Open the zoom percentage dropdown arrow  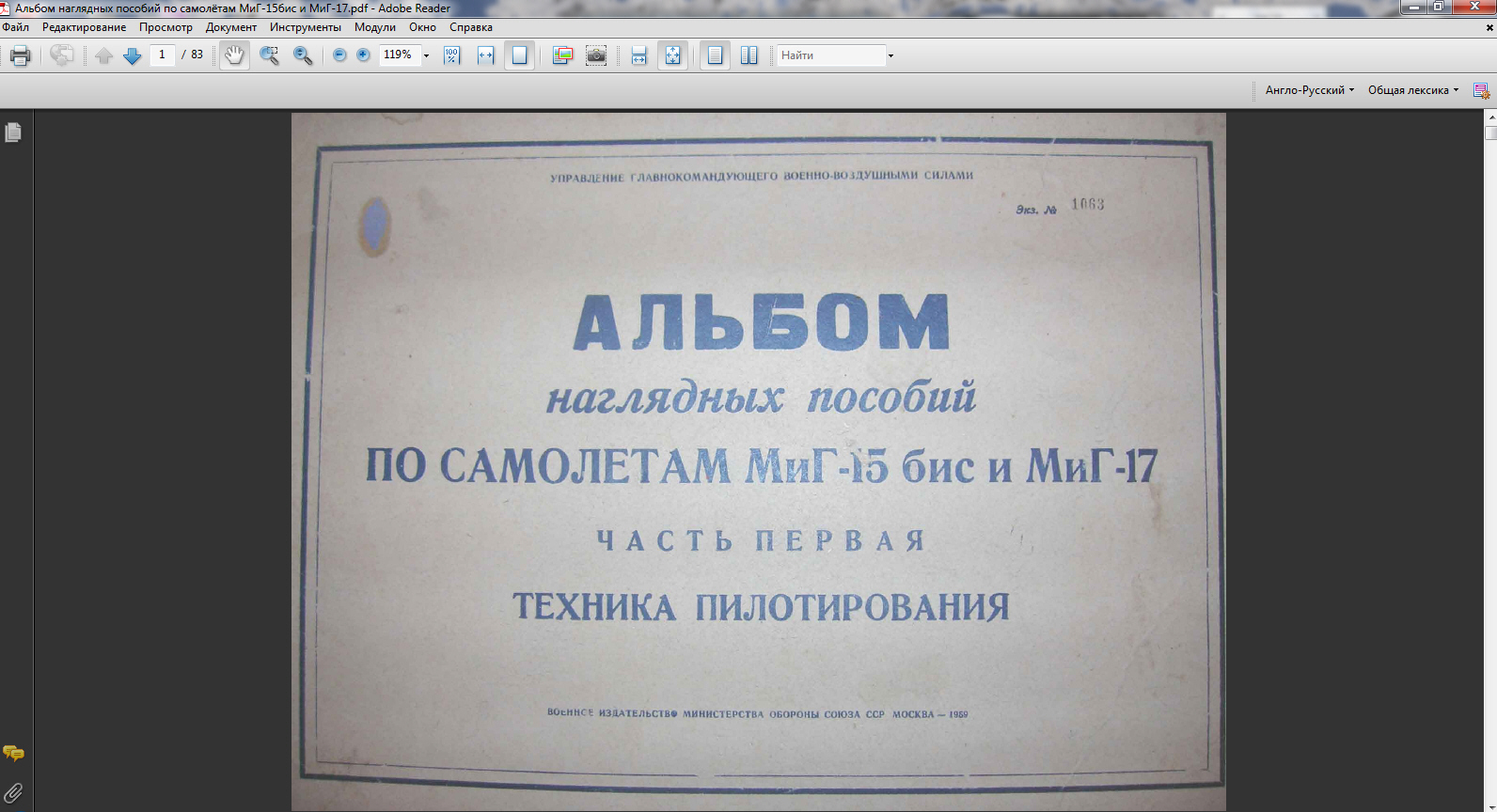point(426,55)
